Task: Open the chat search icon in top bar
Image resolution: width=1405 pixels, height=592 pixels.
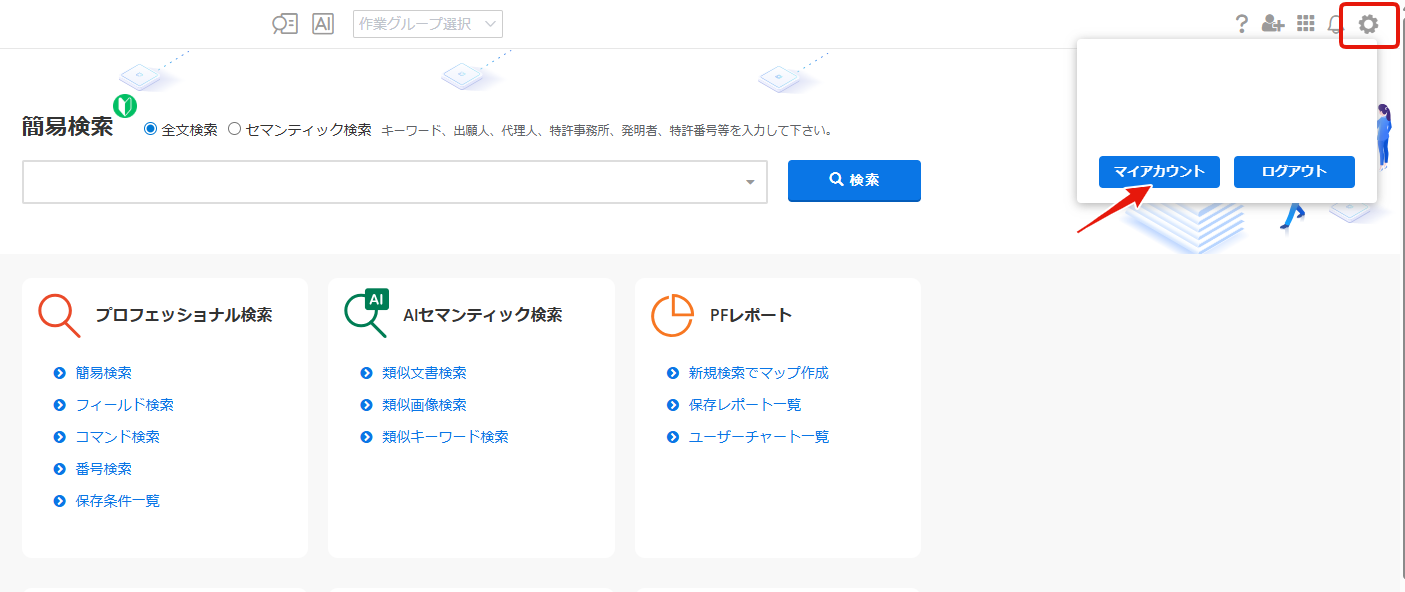Action: coord(285,24)
